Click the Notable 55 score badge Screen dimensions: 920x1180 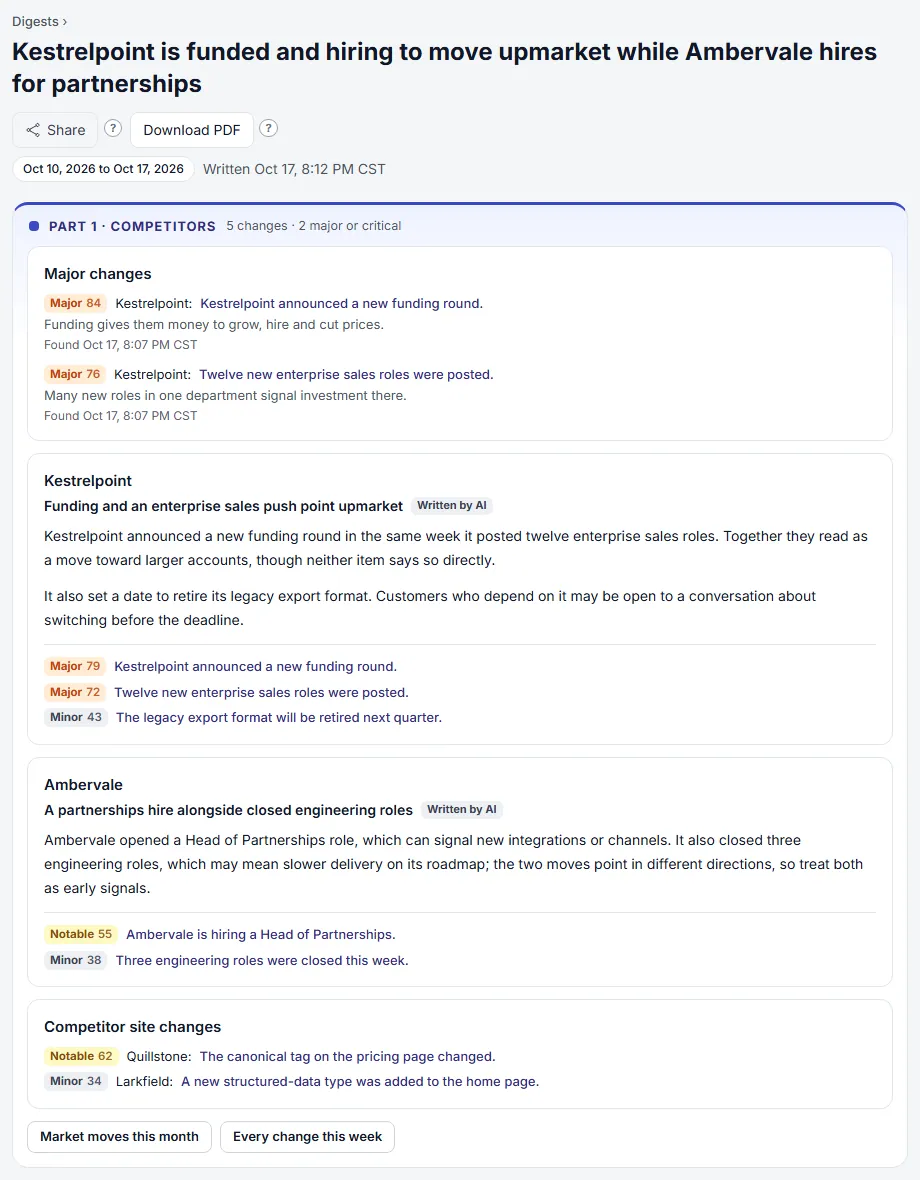pyautogui.click(x=80, y=934)
